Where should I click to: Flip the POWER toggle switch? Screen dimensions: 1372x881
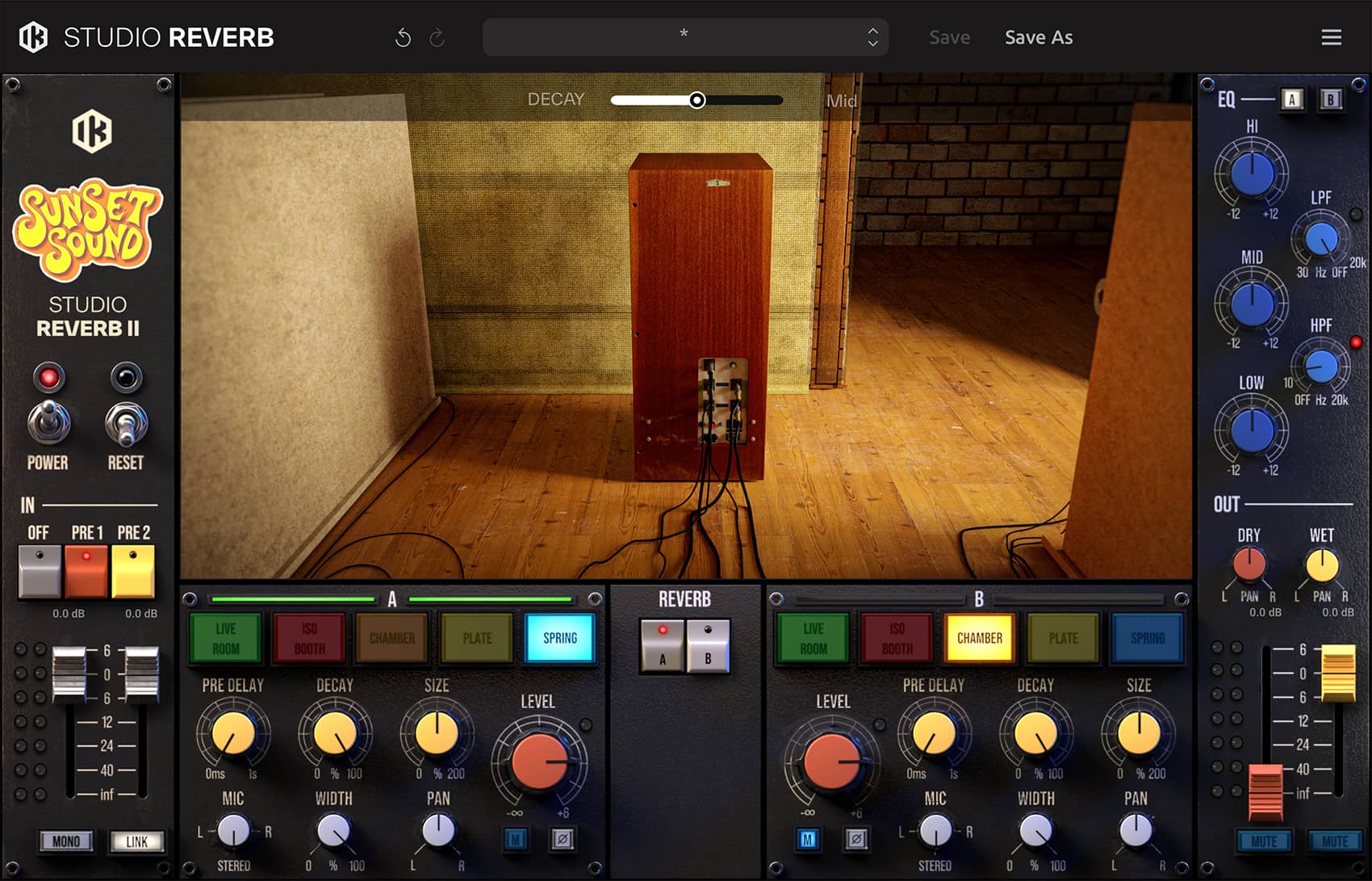tap(48, 423)
